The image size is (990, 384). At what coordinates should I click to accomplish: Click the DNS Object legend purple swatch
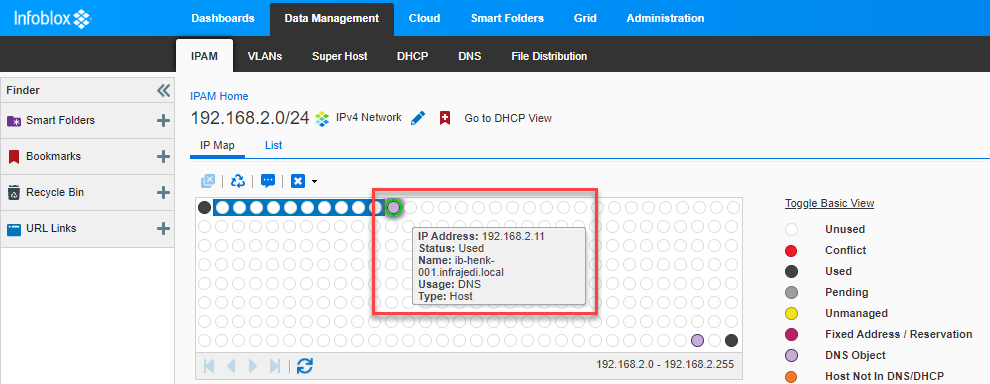(791, 355)
